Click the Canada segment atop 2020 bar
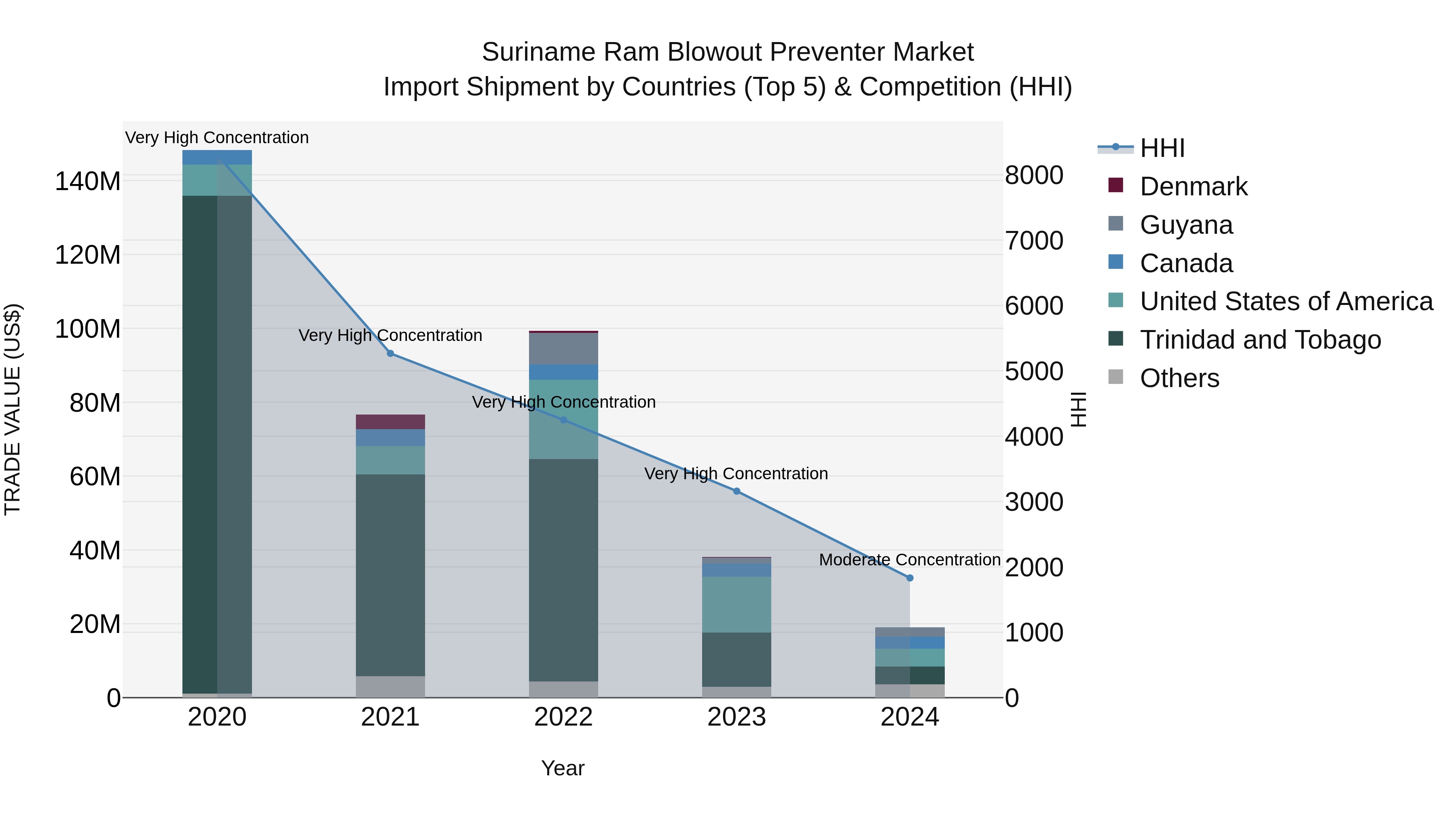This screenshot has width=1456, height=819. click(x=217, y=158)
